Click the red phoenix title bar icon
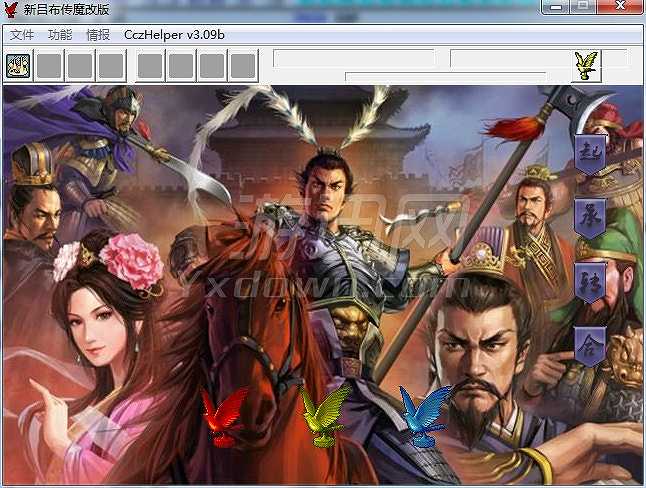Screen dimensions: 646x488 pyautogui.click(x=11, y=9)
